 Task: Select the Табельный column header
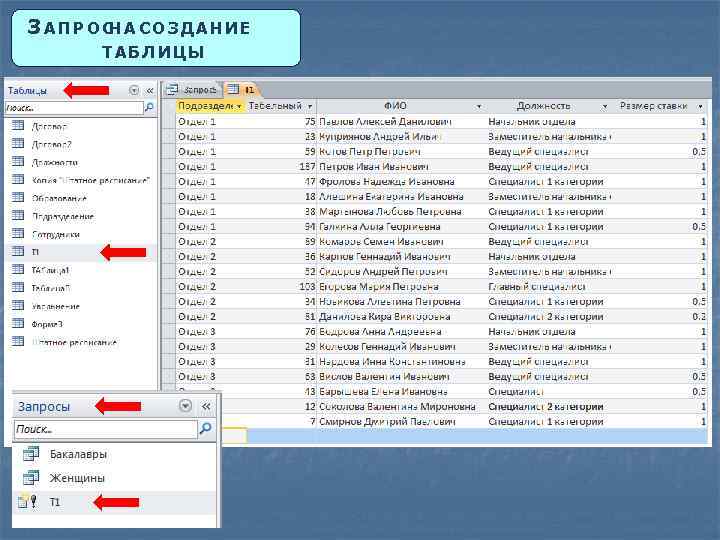[x=281, y=106]
